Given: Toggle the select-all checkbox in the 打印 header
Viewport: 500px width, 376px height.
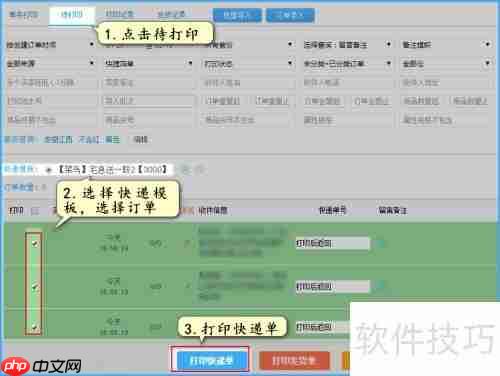Looking at the screenshot, I should coord(34,211).
